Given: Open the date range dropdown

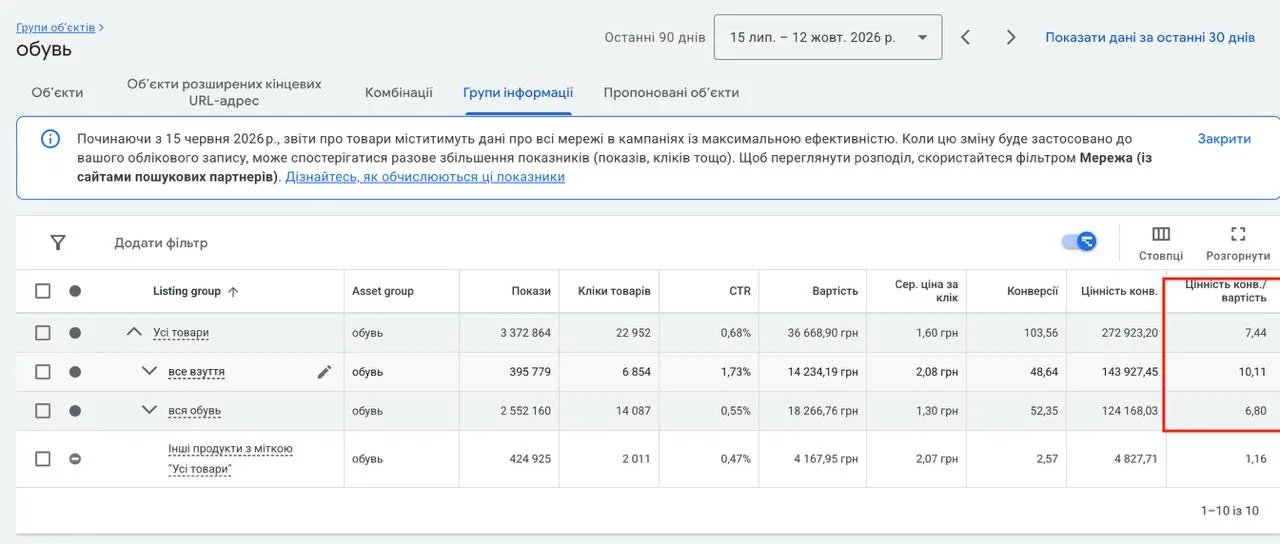Looking at the screenshot, I should [828, 37].
